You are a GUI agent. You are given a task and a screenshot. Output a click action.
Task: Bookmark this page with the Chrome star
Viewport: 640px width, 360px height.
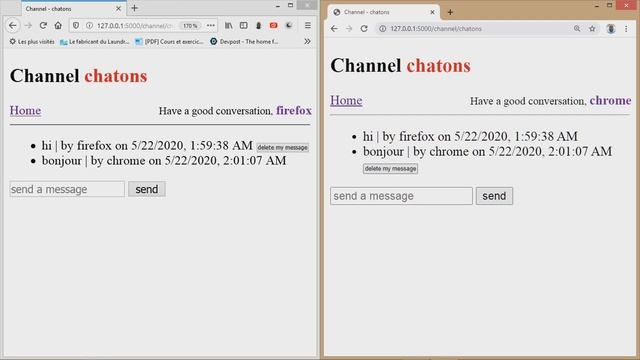tap(592, 29)
